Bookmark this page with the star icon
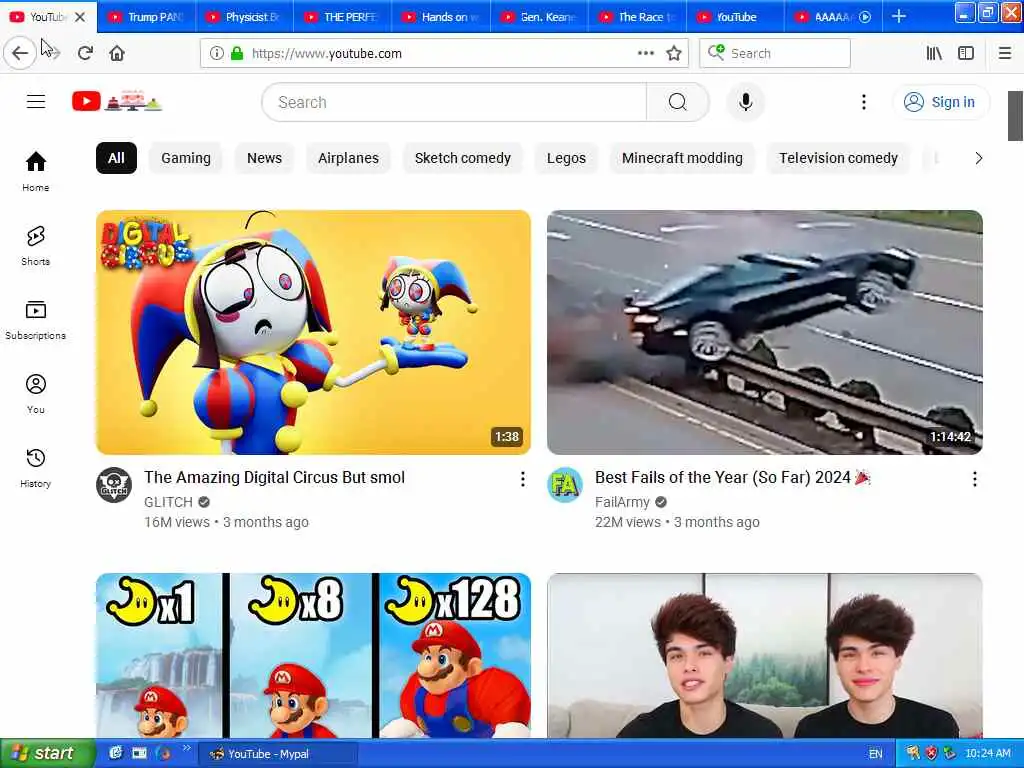The height and width of the screenshot is (768, 1024). [674, 53]
